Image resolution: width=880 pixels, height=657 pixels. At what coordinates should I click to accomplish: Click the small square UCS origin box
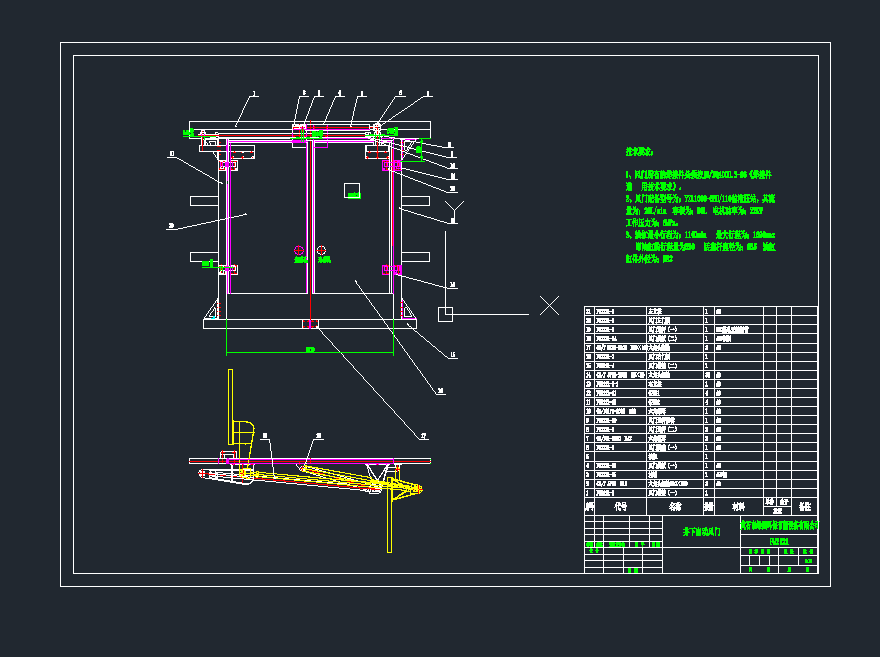[x=446, y=313]
